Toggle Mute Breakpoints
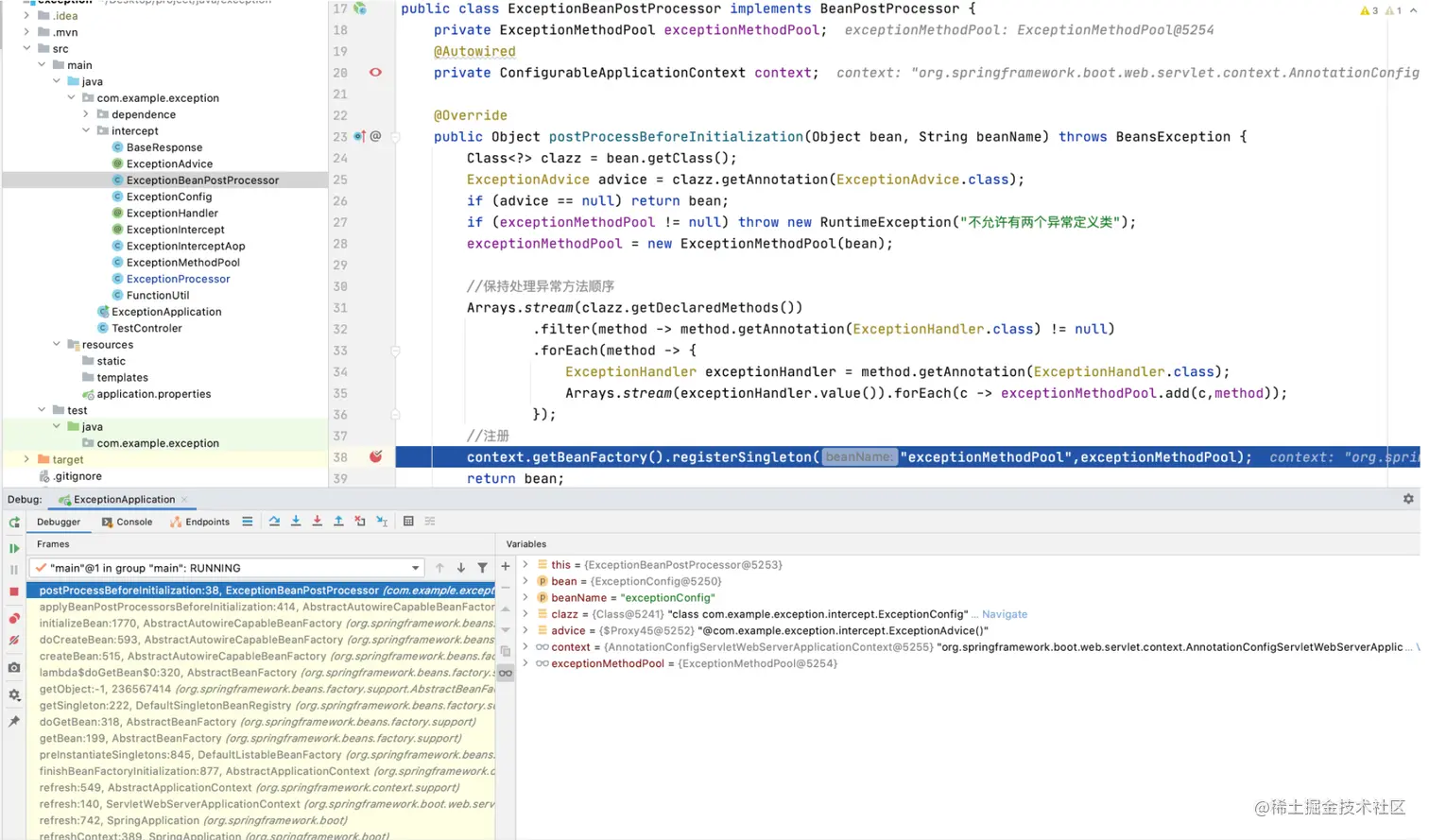Viewport: 1429px width, 840px height. click(14, 641)
